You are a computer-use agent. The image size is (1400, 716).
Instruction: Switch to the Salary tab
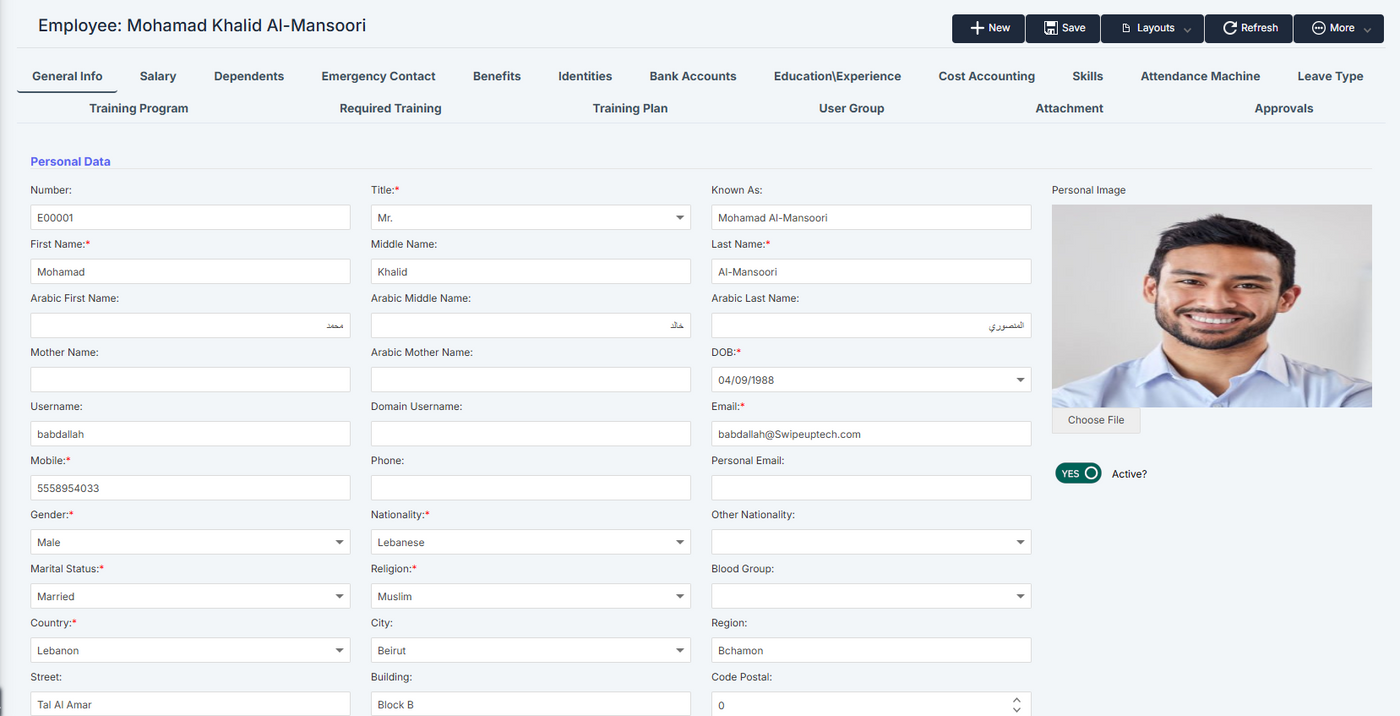158,76
